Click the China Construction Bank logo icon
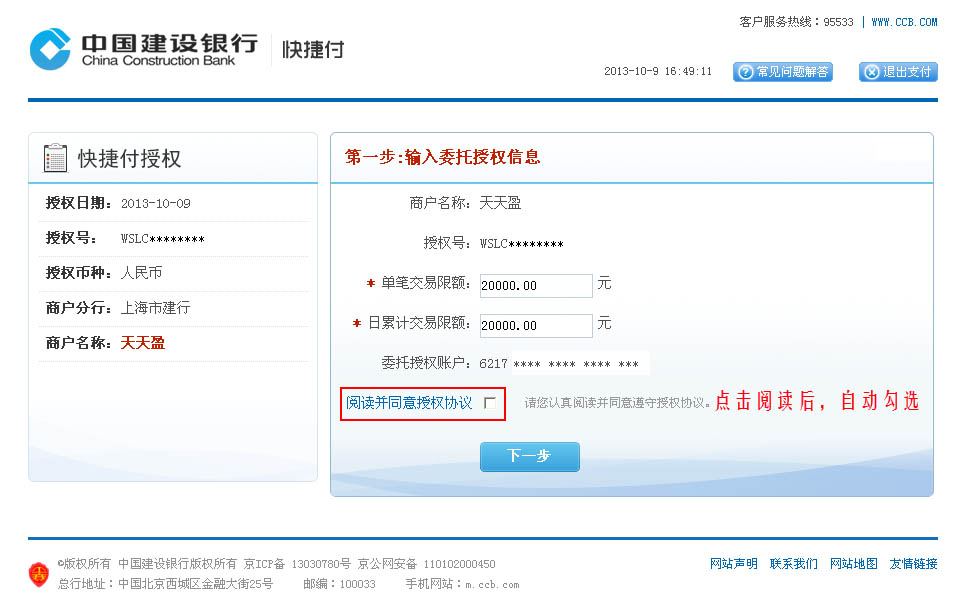 click(x=51, y=49)
